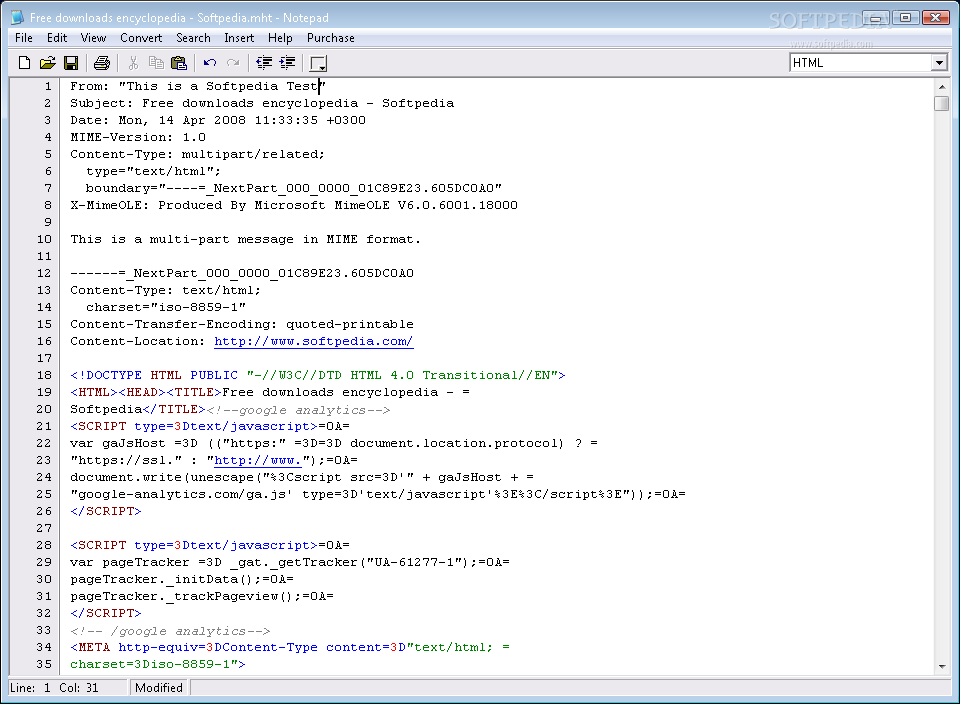Click 'This is a multi-part message' line
The height and width of the screenshot is (704, 960).
pyautogui.click(x=246, y=239)
